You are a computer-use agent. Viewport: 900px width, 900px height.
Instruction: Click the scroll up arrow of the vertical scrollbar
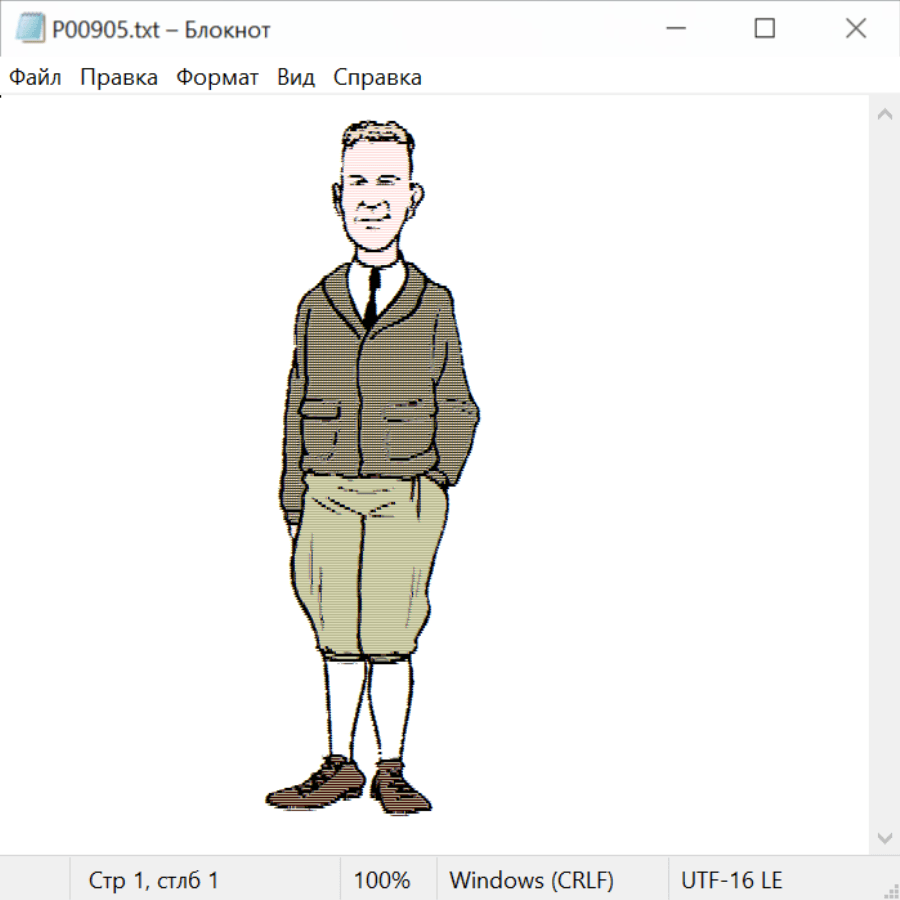[884, 114]
